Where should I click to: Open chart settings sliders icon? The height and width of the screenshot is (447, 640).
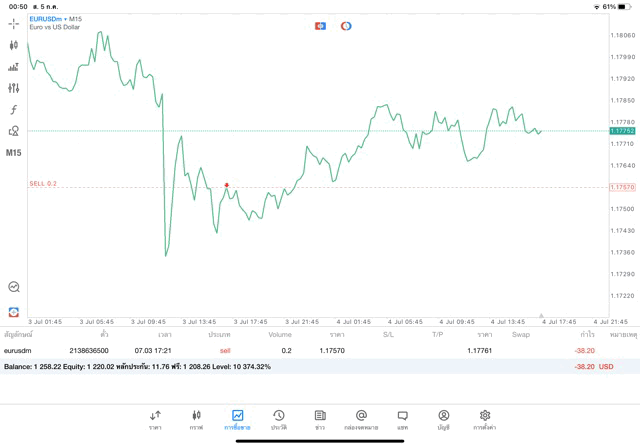(x=13, y=88)
